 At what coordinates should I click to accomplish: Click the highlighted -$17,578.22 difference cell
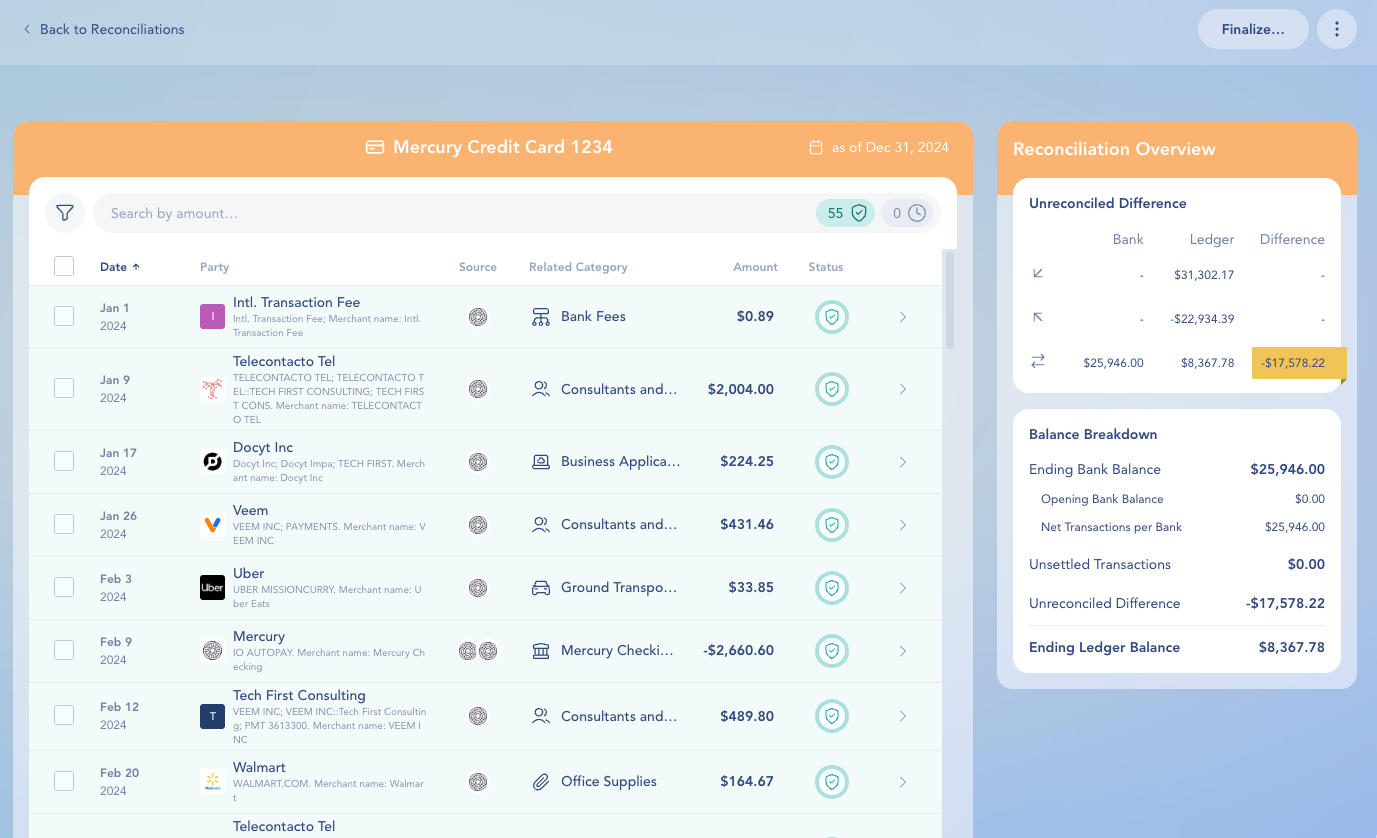pos(1299,363)
